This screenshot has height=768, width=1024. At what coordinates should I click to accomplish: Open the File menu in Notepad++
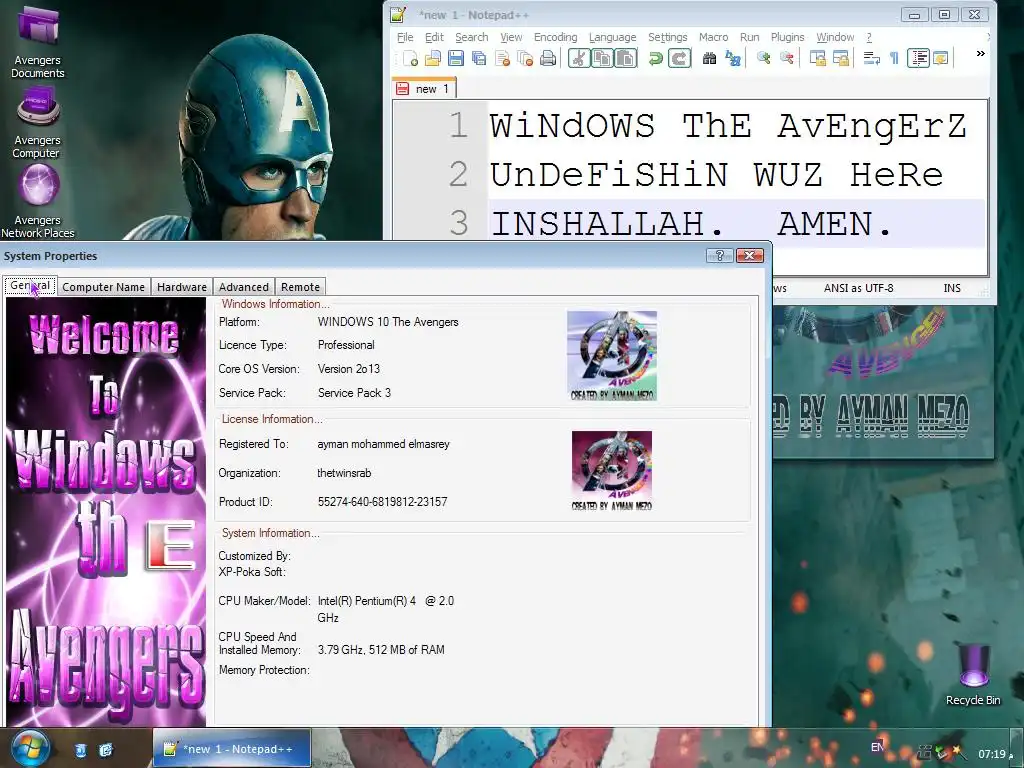click(405, 37)
